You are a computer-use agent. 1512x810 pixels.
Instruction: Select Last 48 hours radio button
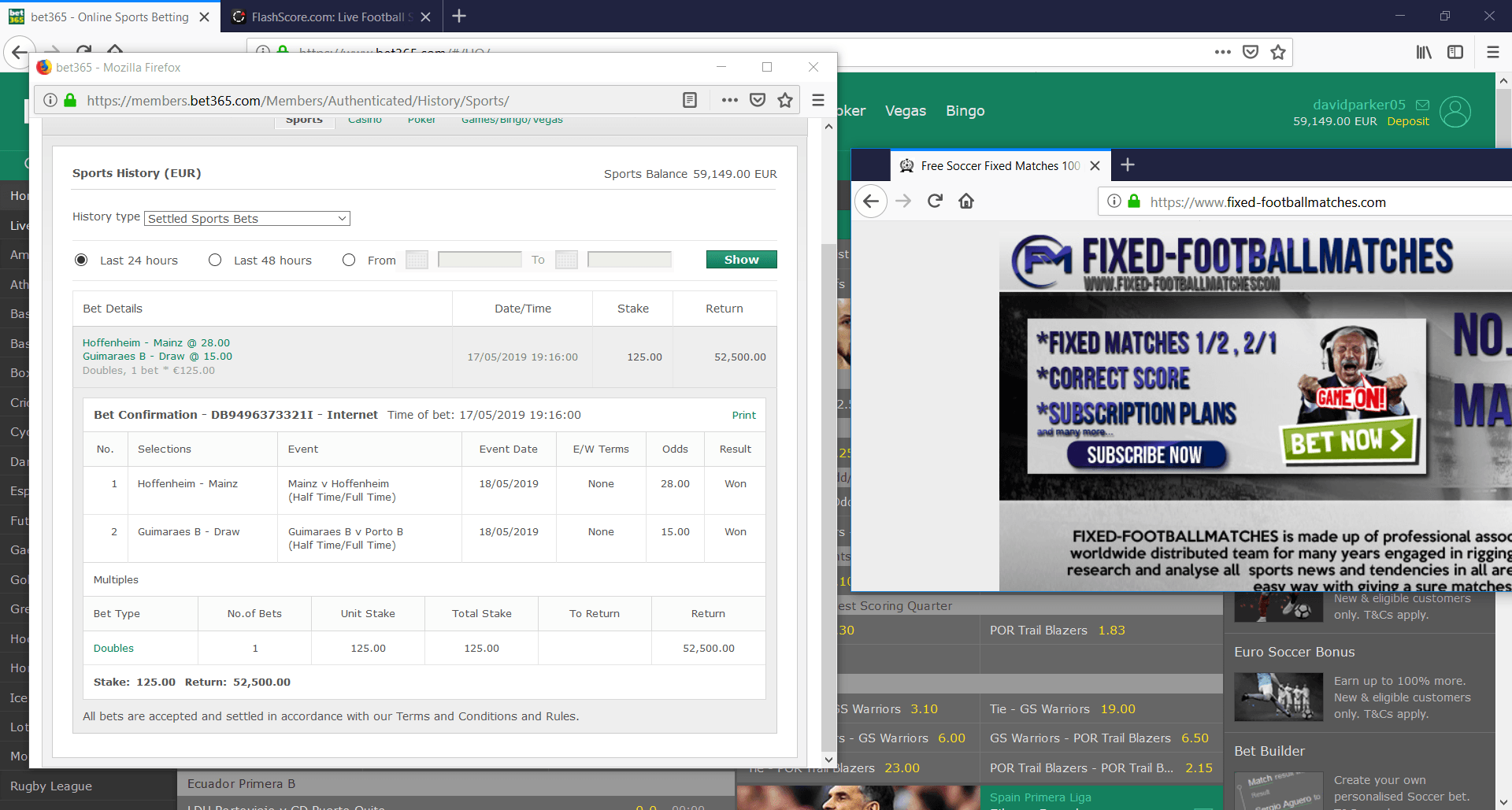coord(215,260)
